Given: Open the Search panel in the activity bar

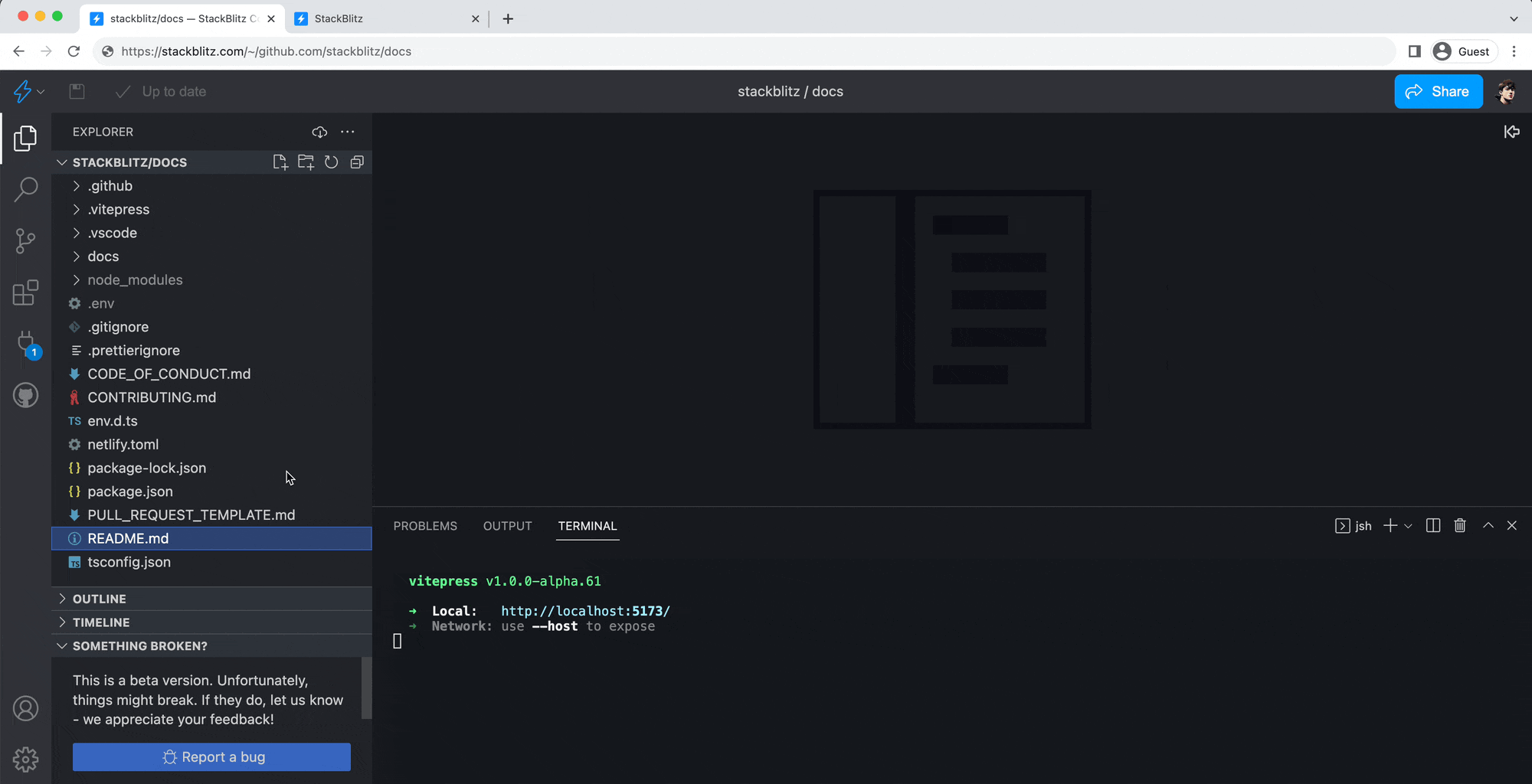Looking at the screenshot, I should click(25, 188).
